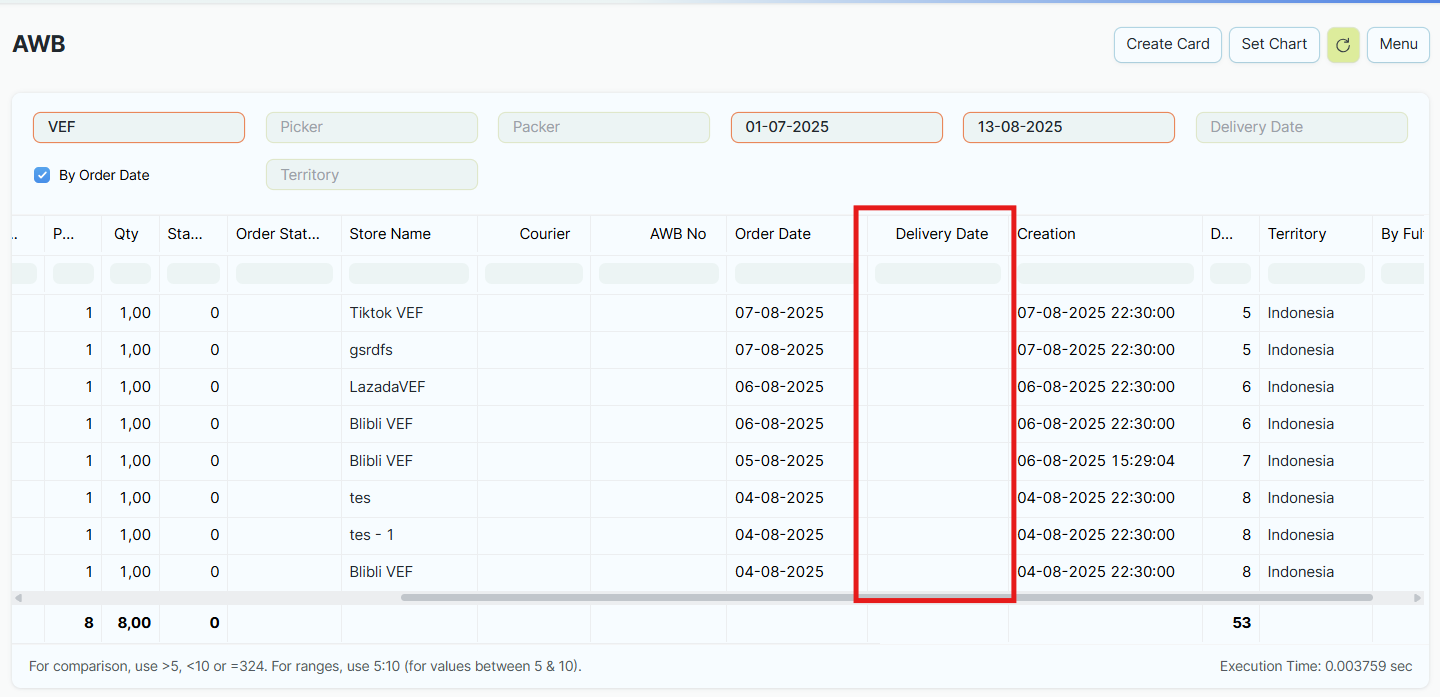Open the Menu button
The height and width of the screenshot is (697, 1440).
[1398, 44]
